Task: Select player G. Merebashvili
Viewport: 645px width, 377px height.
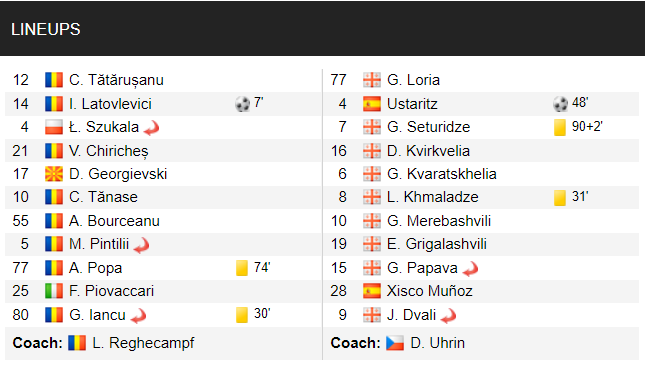Action: tap(439, 221)
